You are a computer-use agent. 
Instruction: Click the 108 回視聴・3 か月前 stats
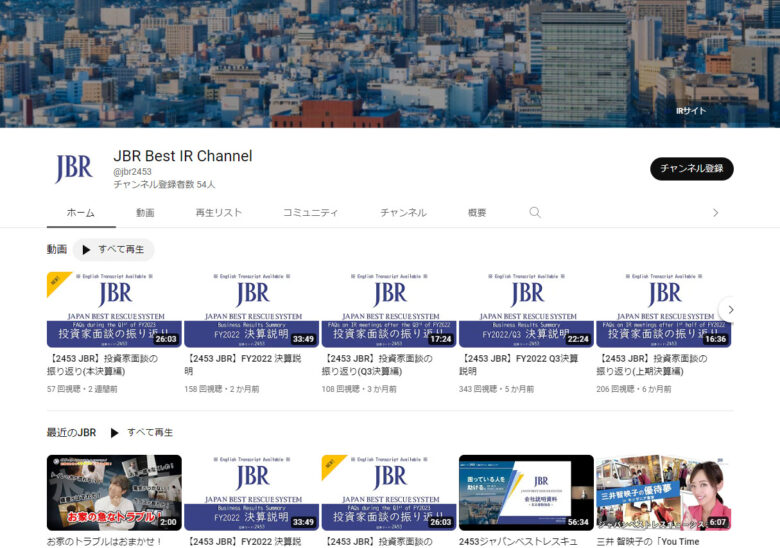coord(359,389)
